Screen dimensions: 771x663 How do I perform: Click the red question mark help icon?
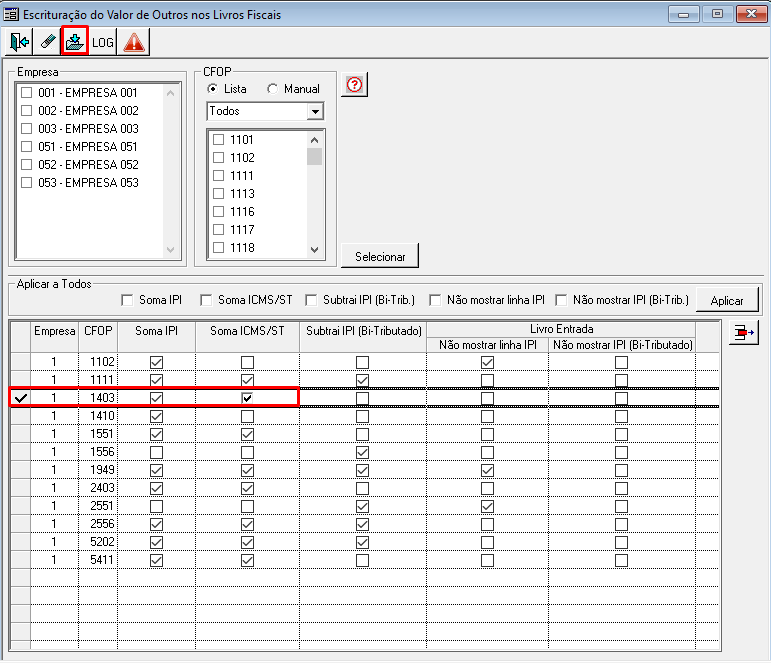click(354, 85)
